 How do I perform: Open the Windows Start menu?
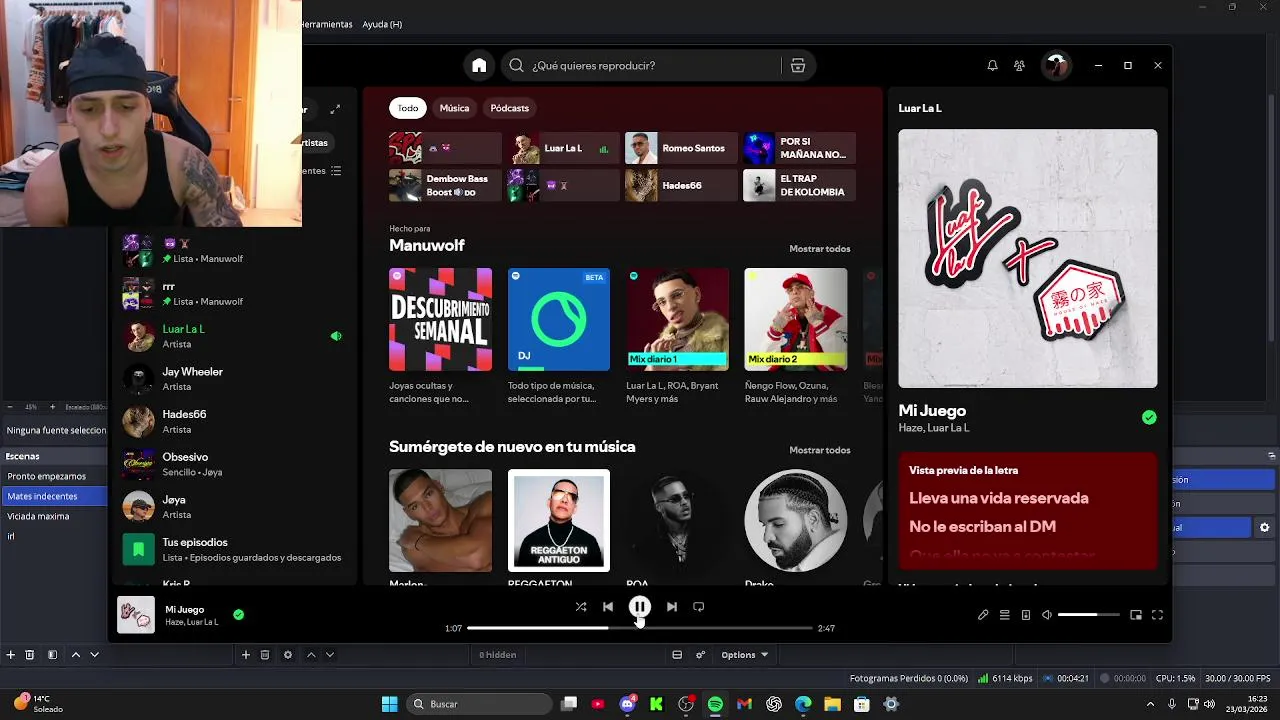point(390,704)
